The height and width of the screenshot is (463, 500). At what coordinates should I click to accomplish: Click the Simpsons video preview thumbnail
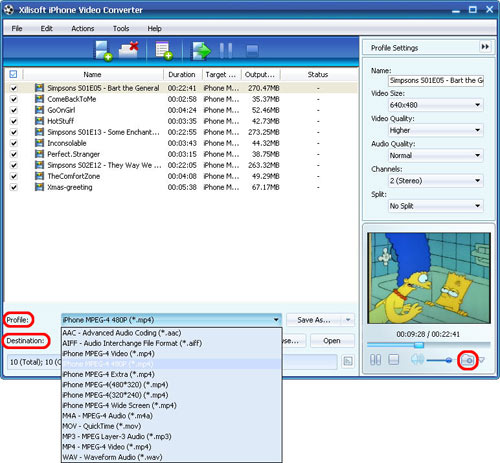tap(429, 278)
